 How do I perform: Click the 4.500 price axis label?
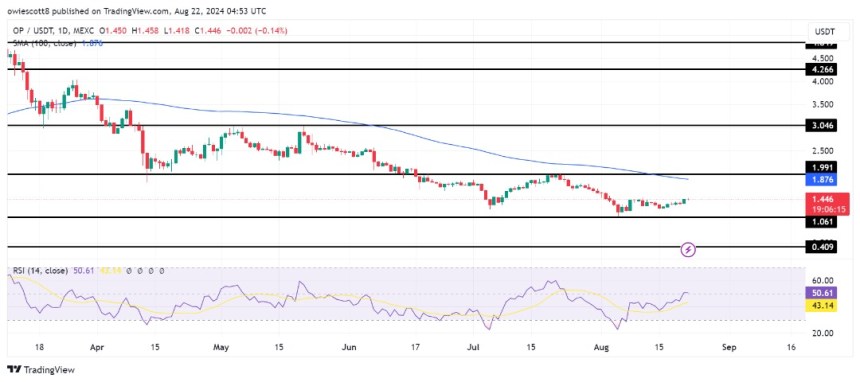(824, 58)
